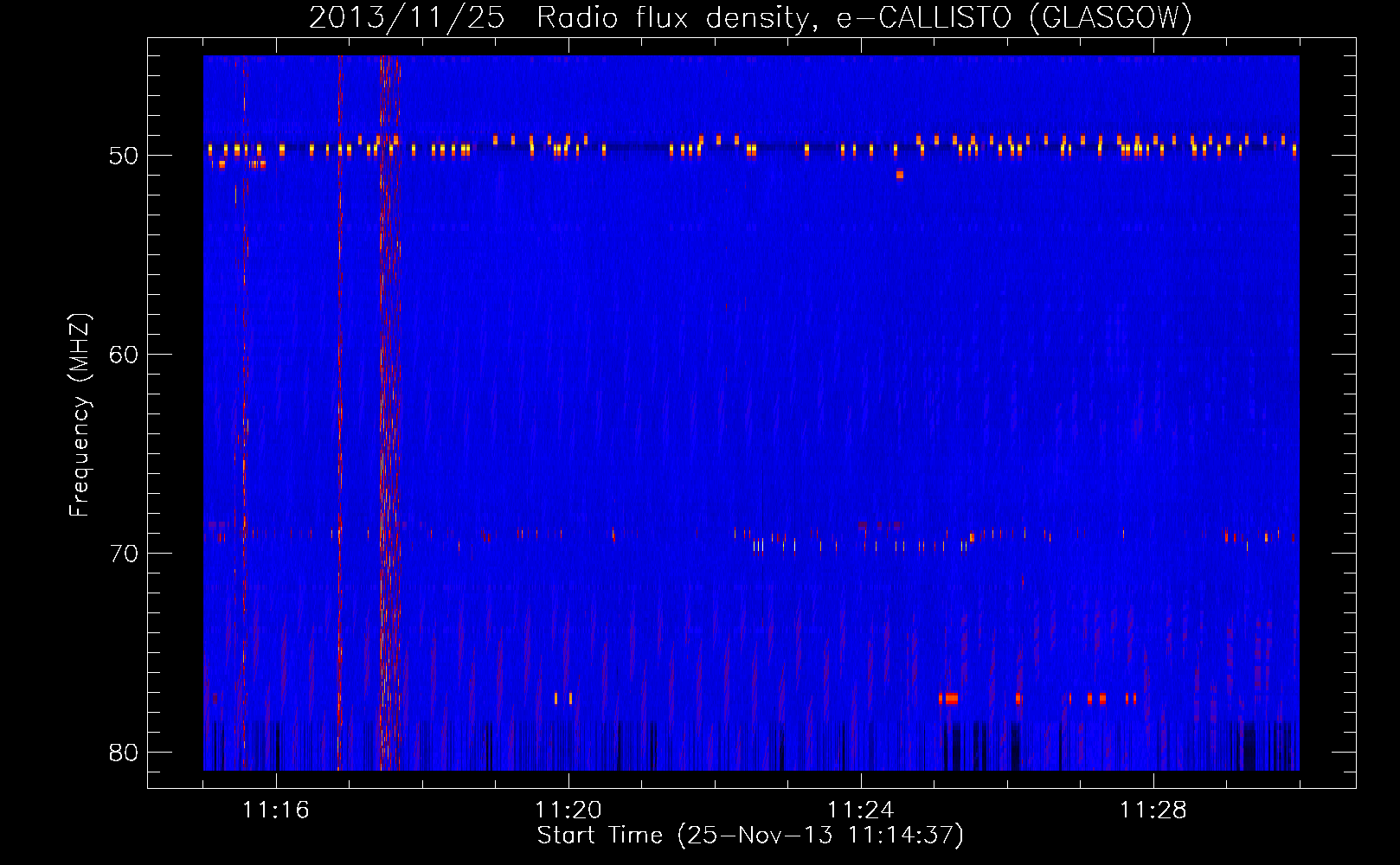This screenshot has height=865, width=1400.
Task: Click the '70' frequency tick label
Action: (124, 554)
